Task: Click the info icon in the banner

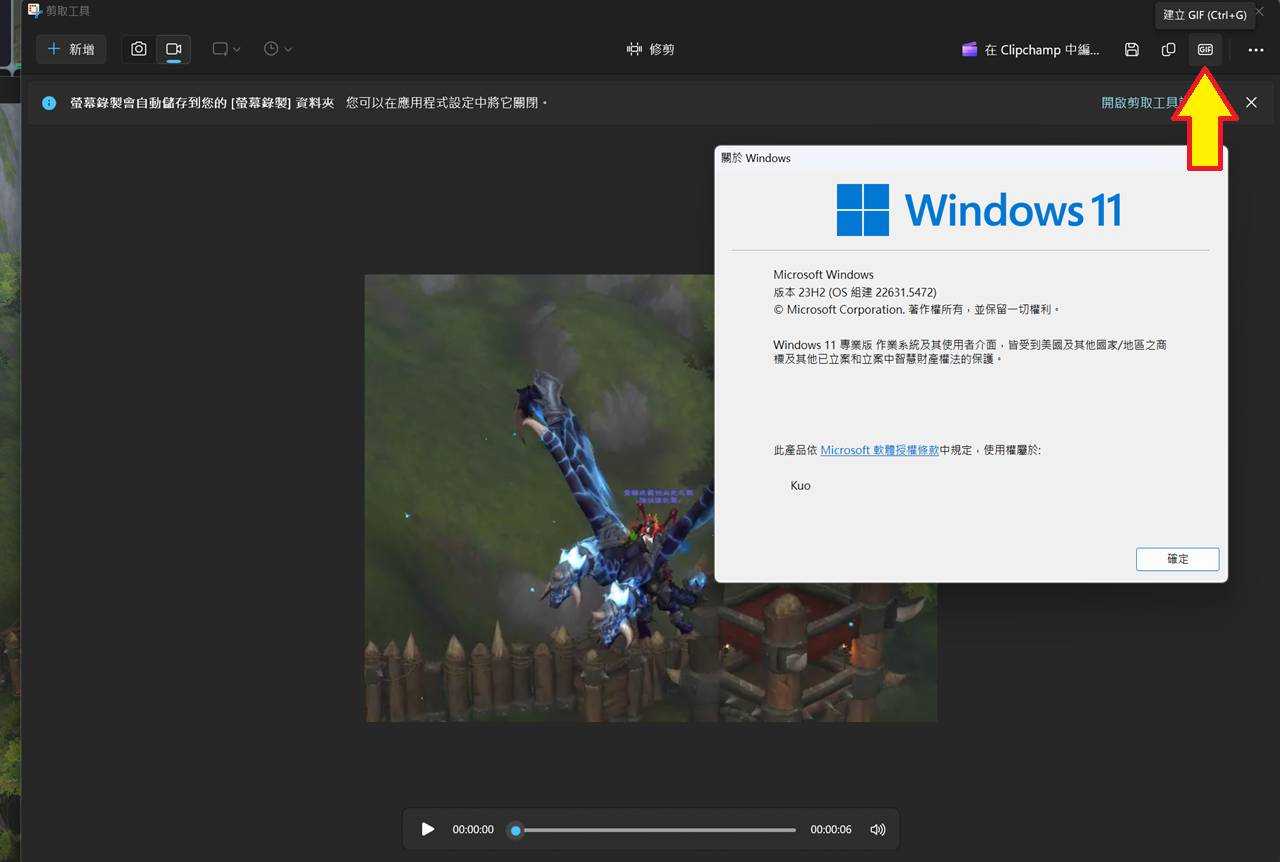Action: click(49, 103)
